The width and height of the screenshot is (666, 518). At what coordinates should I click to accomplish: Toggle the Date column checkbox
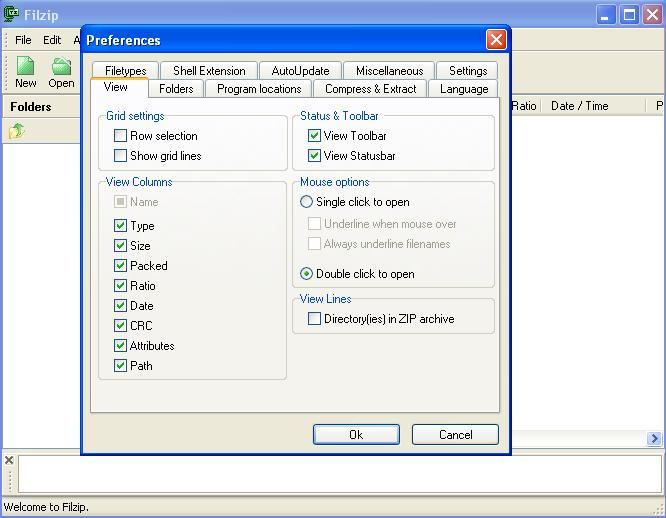tap(120, 305)
